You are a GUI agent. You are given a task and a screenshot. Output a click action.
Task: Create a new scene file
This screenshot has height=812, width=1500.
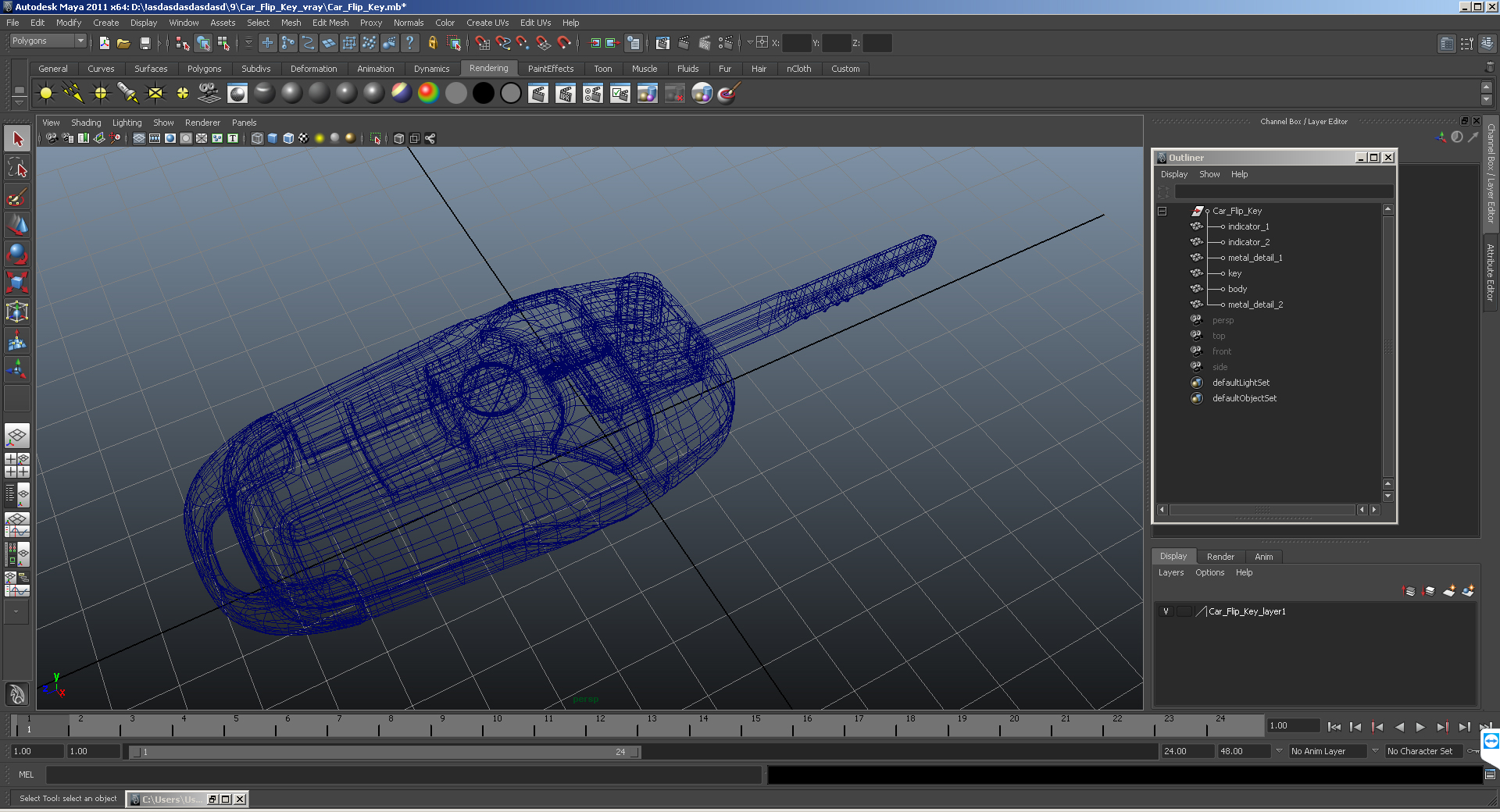click(104, 43)
